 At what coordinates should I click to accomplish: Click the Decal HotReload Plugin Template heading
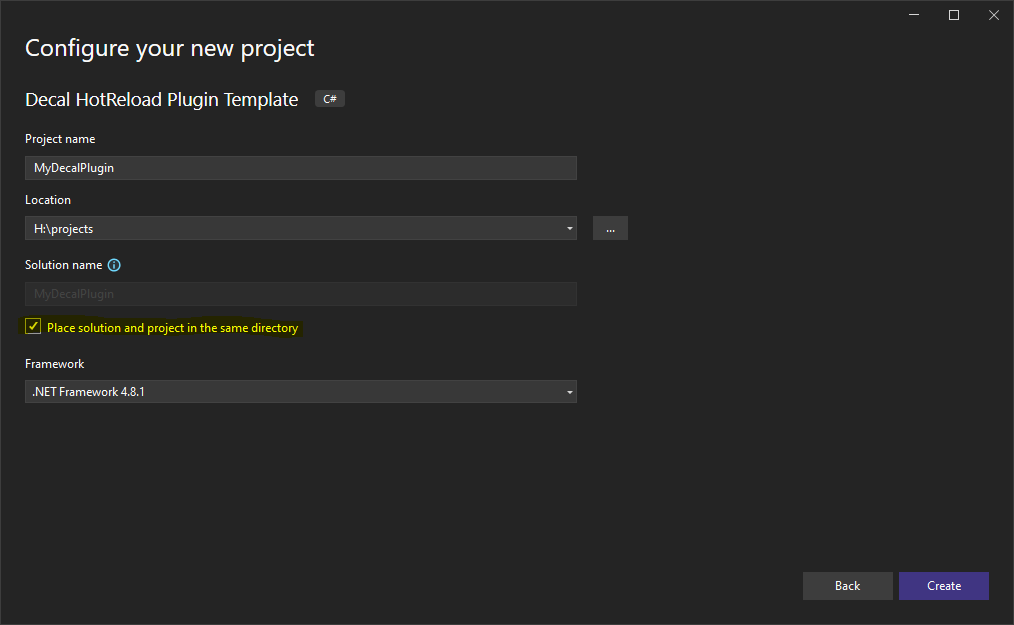tap(162, 100)
